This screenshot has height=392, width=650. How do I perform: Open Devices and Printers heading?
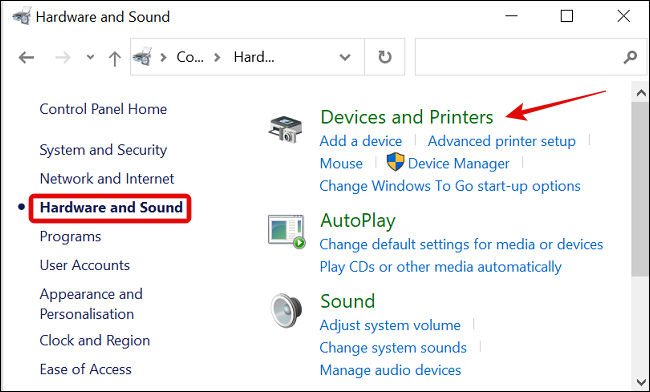pyautogui.click(x=407, y=117)
